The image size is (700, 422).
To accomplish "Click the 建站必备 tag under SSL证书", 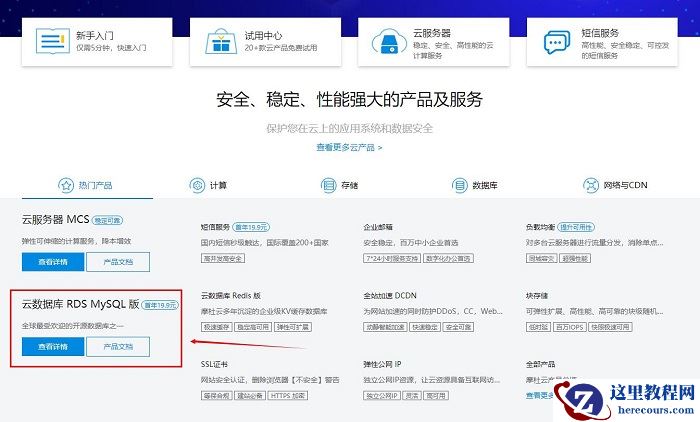I will pyautogui.click(x=250, y=396).
